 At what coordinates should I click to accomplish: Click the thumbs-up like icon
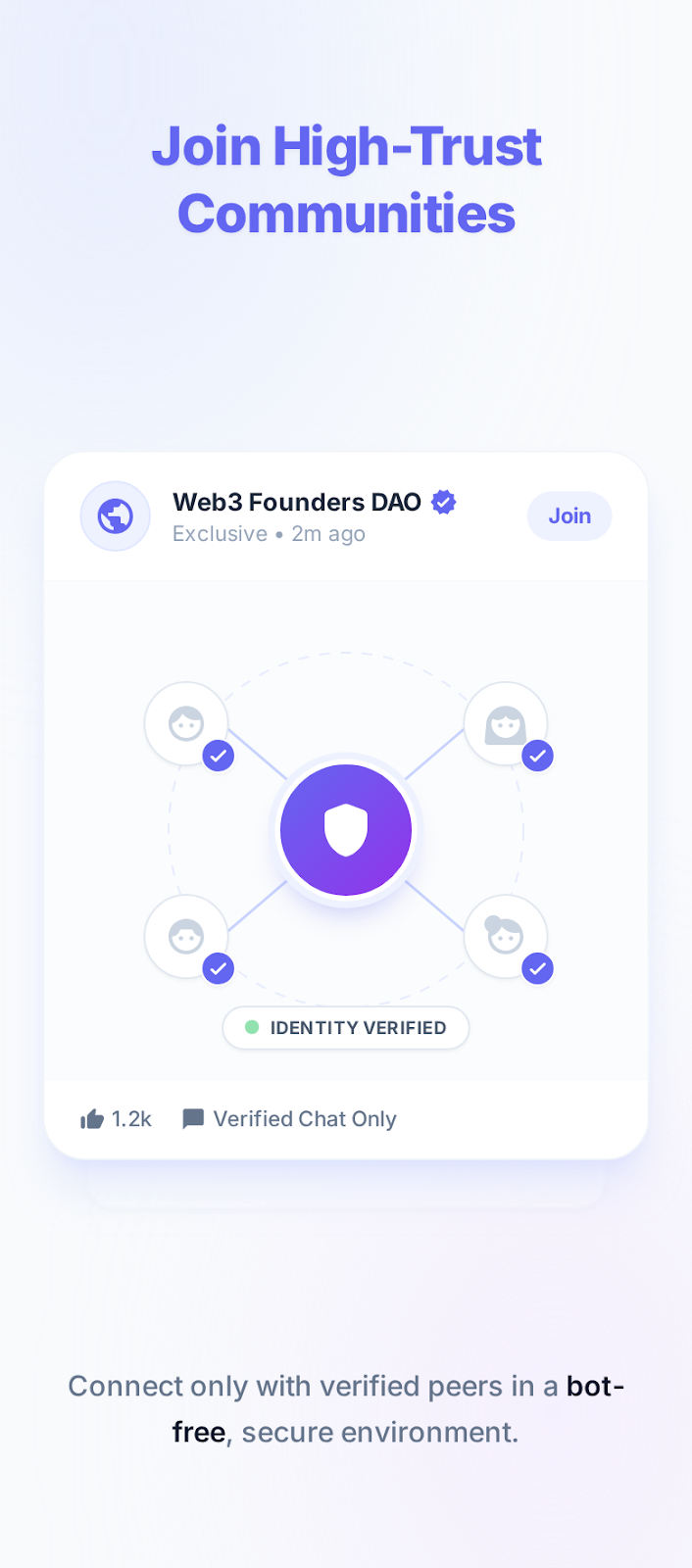point(91,1118)
